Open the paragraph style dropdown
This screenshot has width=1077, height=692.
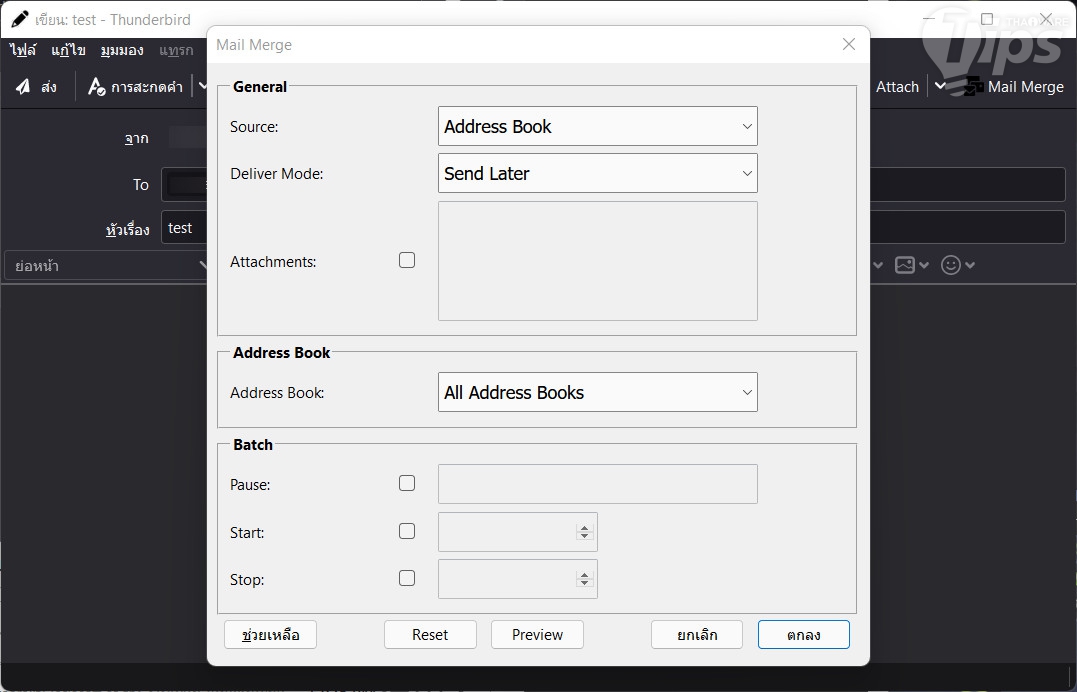106,265
